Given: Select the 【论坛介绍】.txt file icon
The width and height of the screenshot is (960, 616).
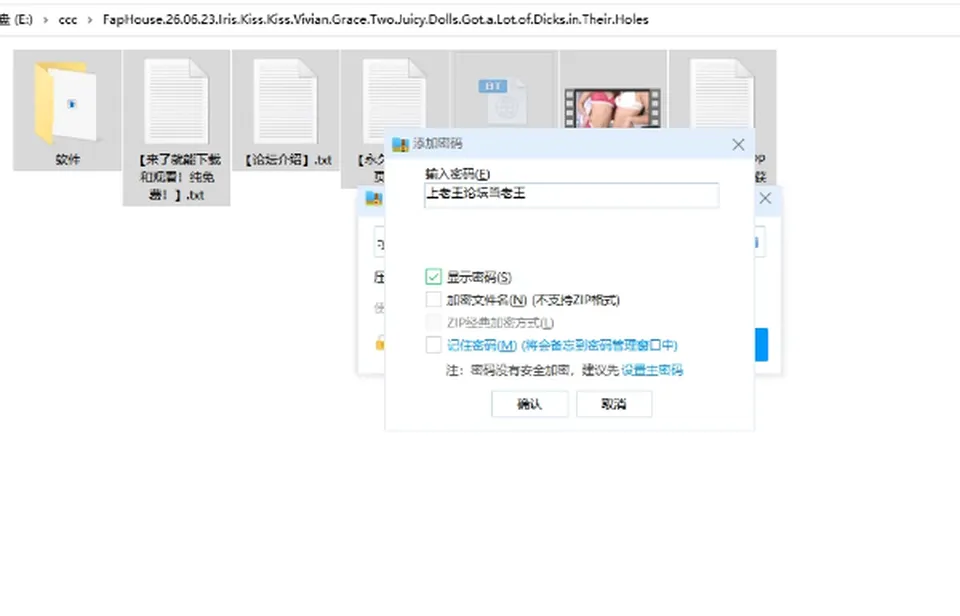Looking at the screenshot, I should (x=285, y=102).
